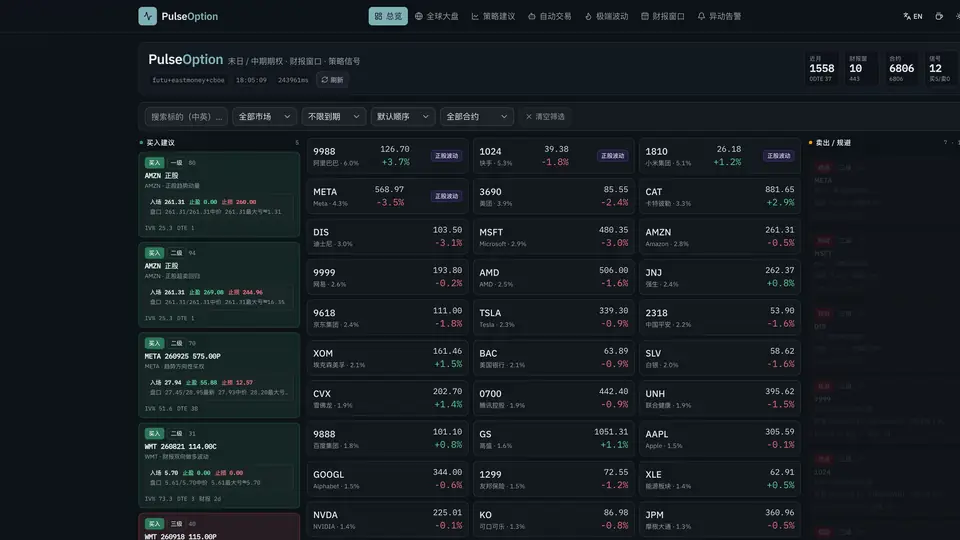Select the 3690 美团 stock tile
Viewport: 960px width, 540px height.
click(x=553, y=197)
